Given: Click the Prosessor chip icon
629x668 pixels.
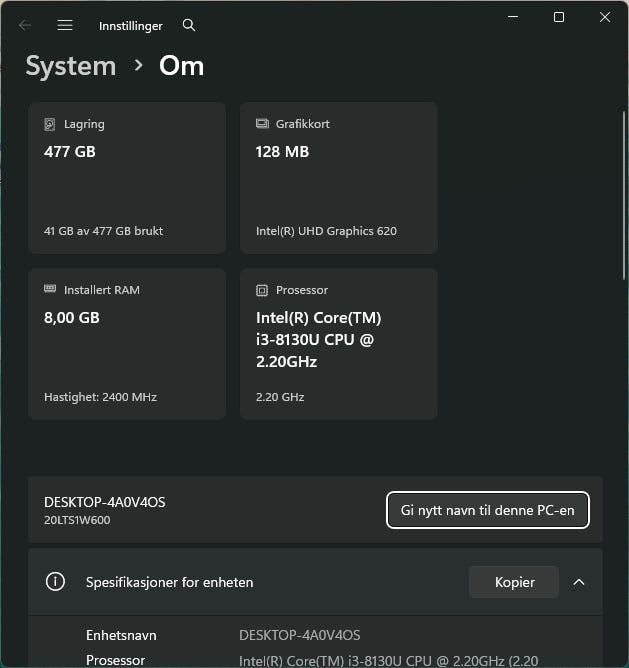Looking at the screenshot, I should coord(262,290).
